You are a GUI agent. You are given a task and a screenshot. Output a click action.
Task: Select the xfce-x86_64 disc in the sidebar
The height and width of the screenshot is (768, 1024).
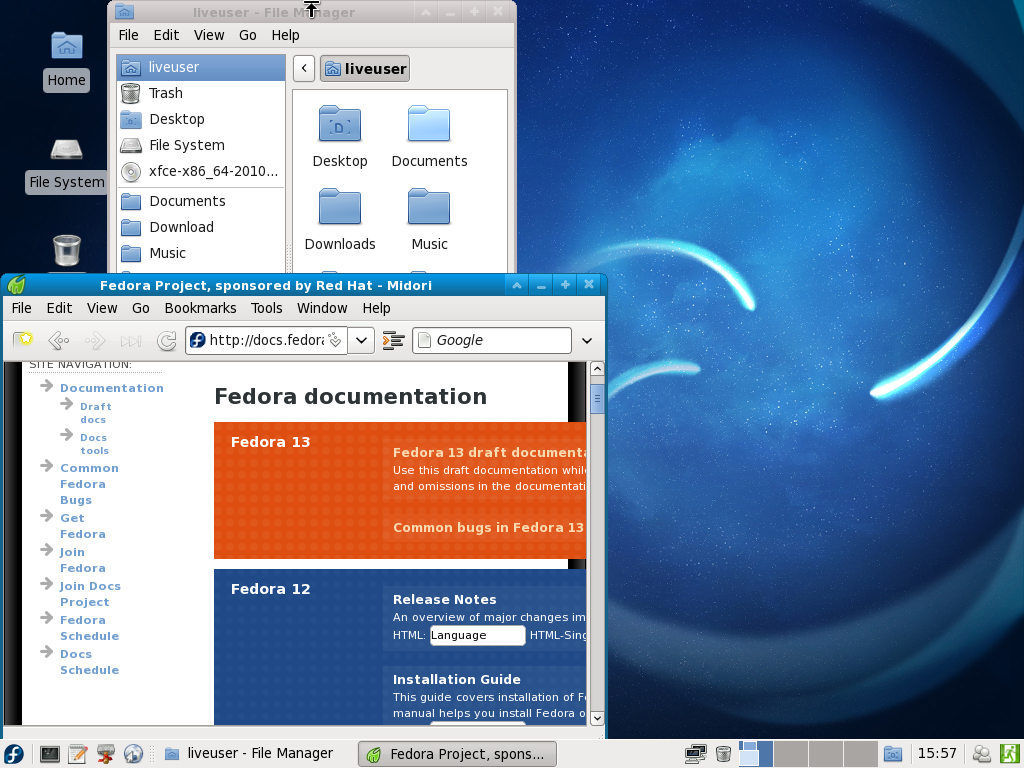(x=201, y=172)
